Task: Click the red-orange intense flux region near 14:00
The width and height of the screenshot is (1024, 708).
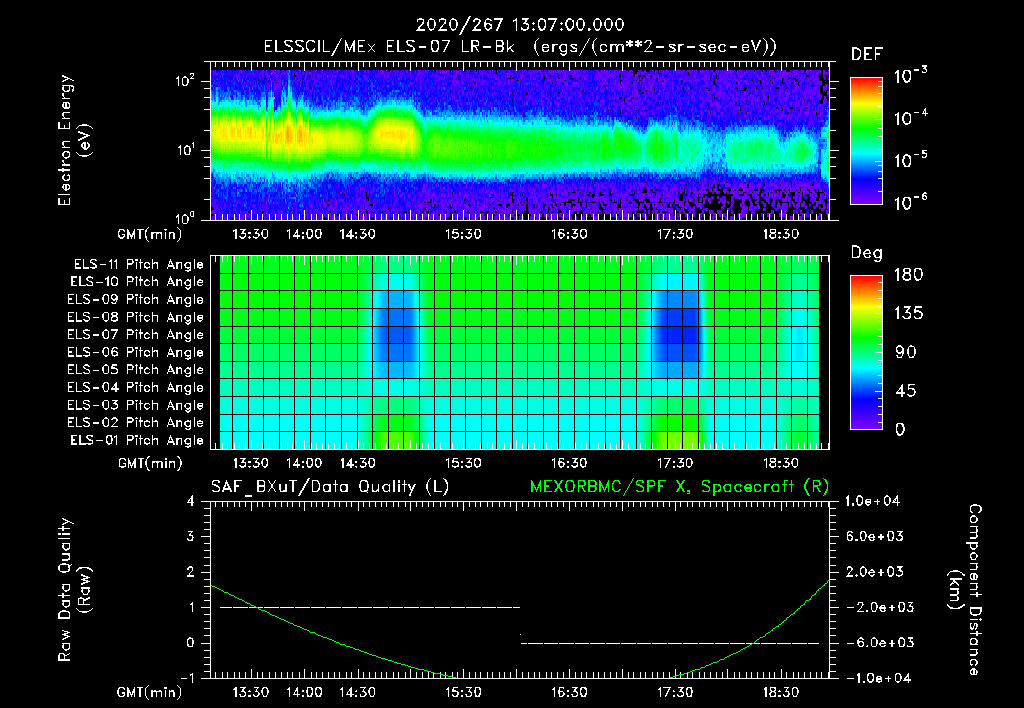Action: [289, 134]
